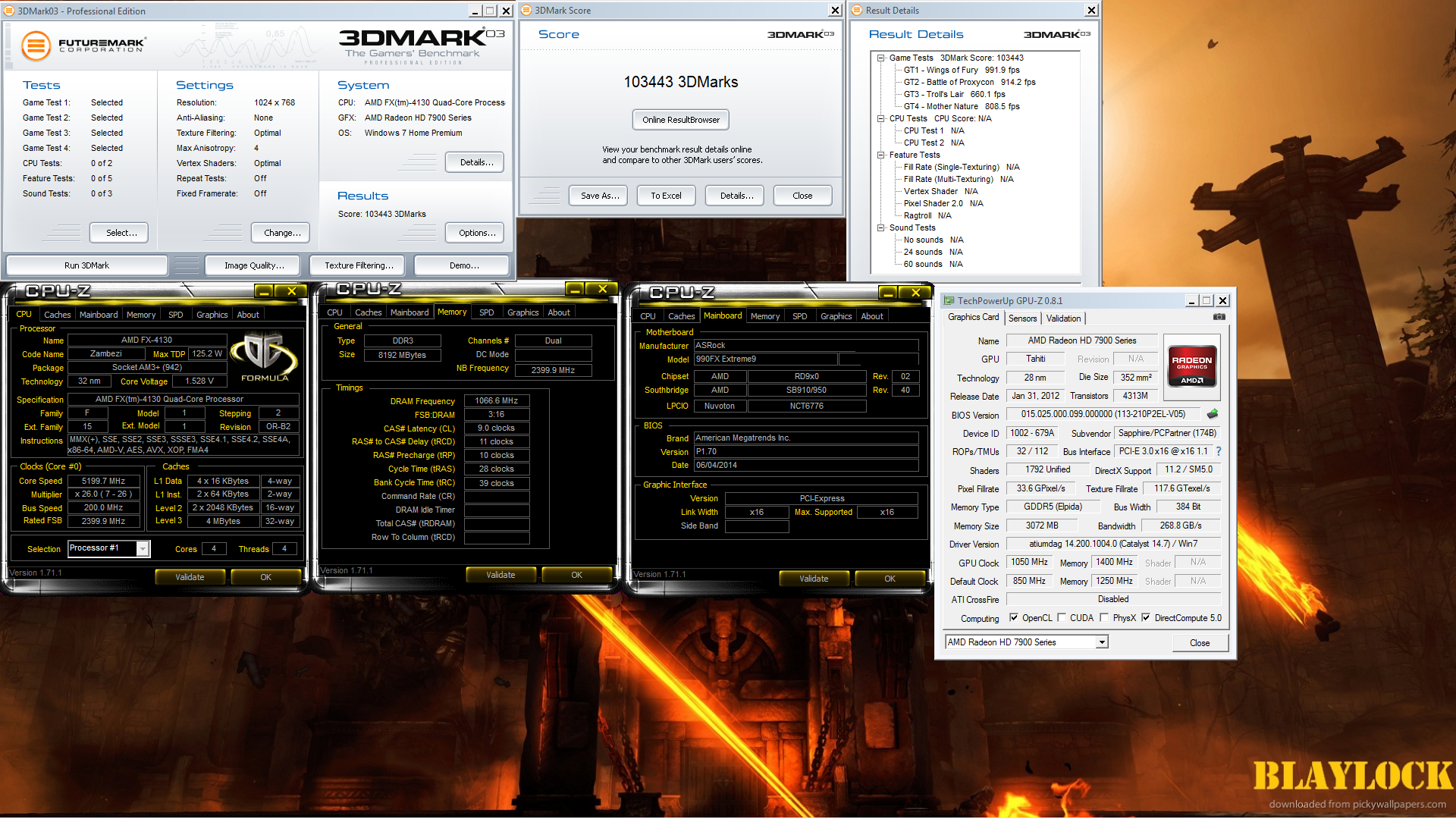
Task: Click the Radeon Graphics logo in GPU-Z
Action: [x=1191, y=367]
